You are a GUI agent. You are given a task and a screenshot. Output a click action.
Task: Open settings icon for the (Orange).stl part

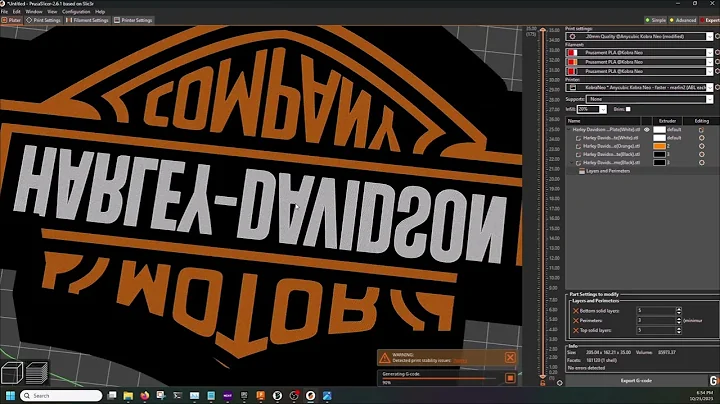[701, 146]
